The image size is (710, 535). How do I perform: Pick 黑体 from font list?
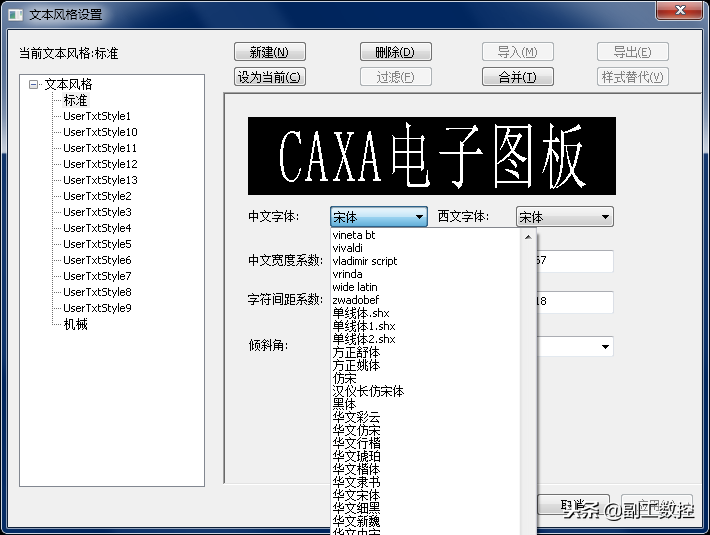coord(426,404)
